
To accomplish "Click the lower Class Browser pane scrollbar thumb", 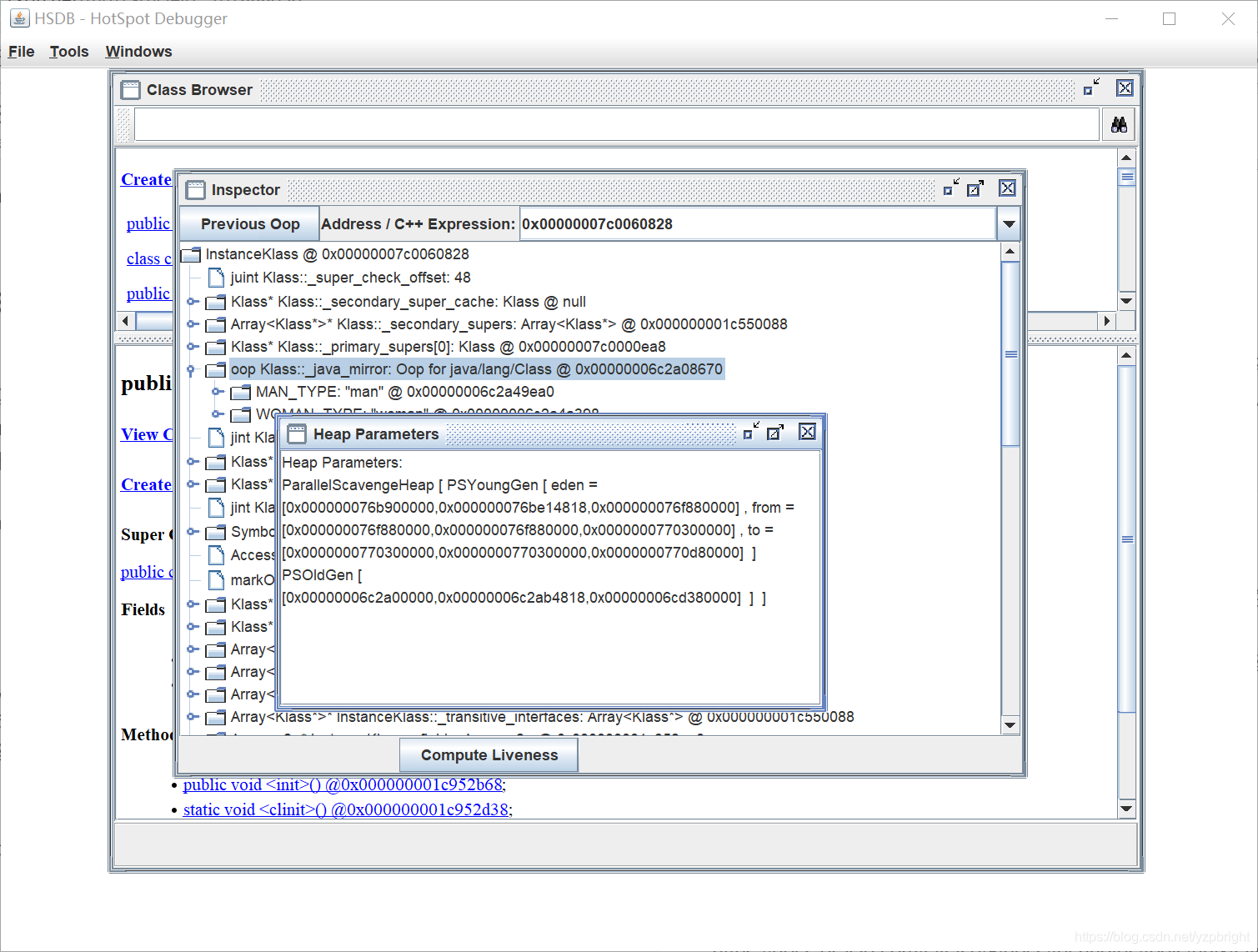I will 1126,539.
